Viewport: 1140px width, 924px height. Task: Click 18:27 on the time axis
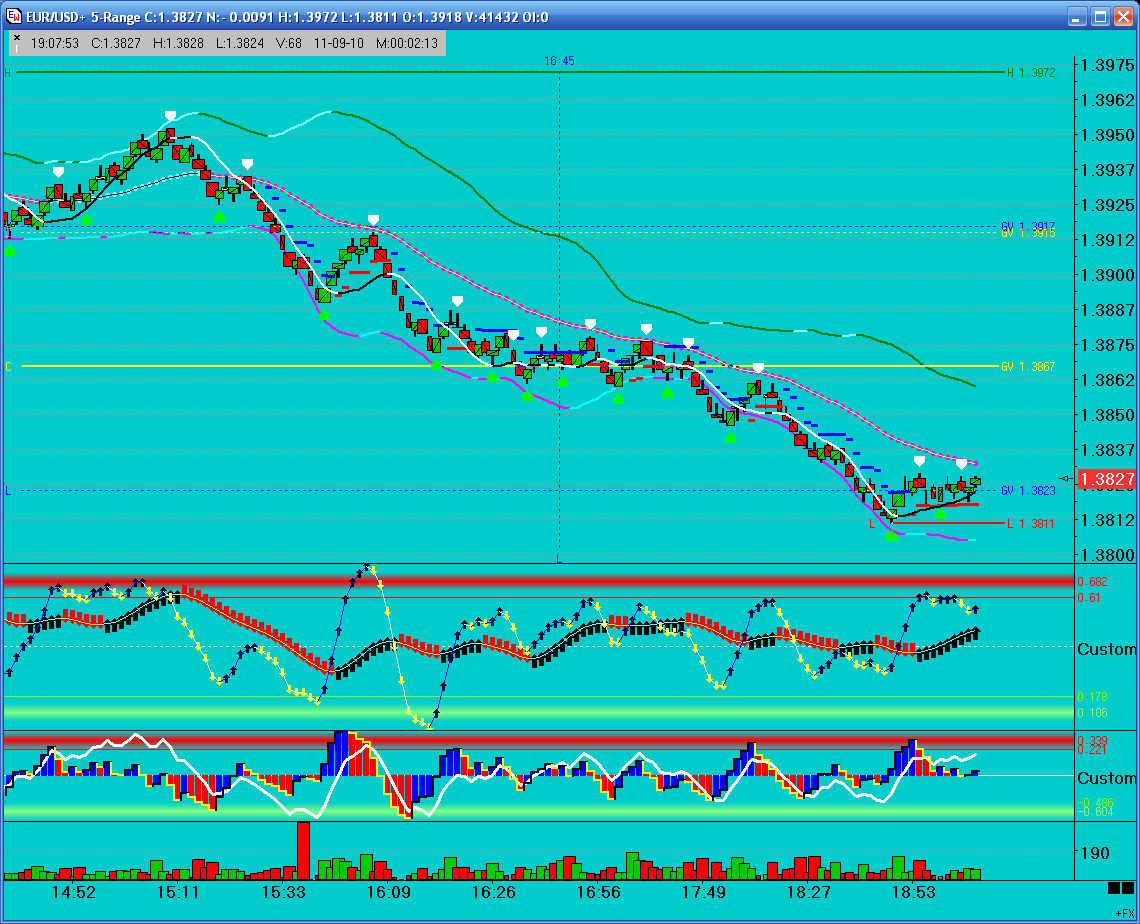click(x=808, y=892)
